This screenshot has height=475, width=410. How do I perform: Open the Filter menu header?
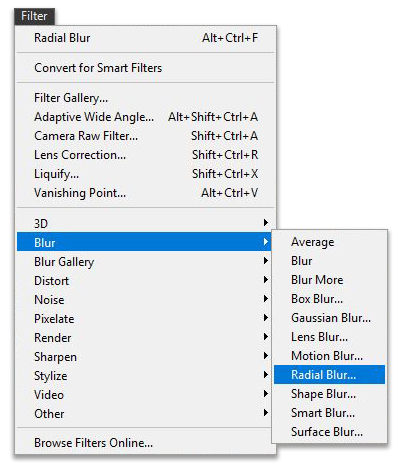pyautogui.click(x=34, y=16)
